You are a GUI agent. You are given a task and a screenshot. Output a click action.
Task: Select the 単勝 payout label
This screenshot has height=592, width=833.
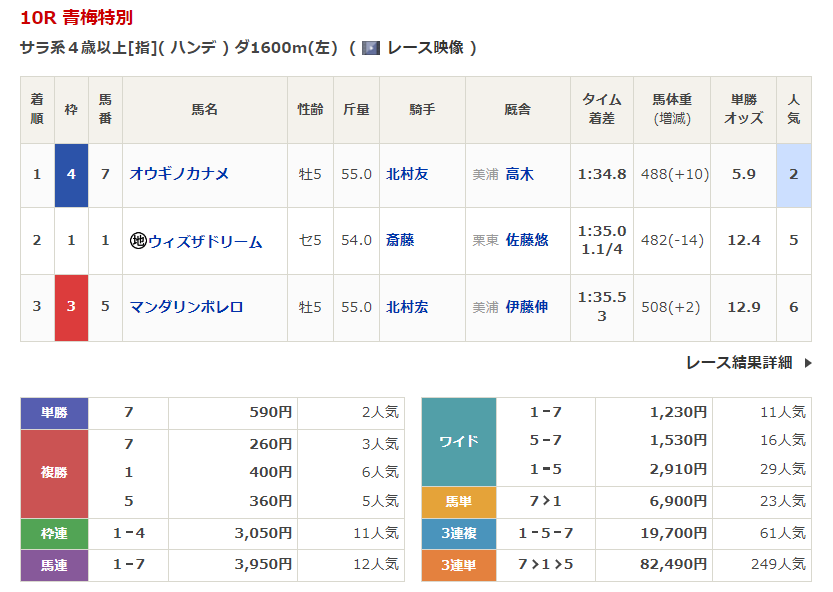coord(54,413)
